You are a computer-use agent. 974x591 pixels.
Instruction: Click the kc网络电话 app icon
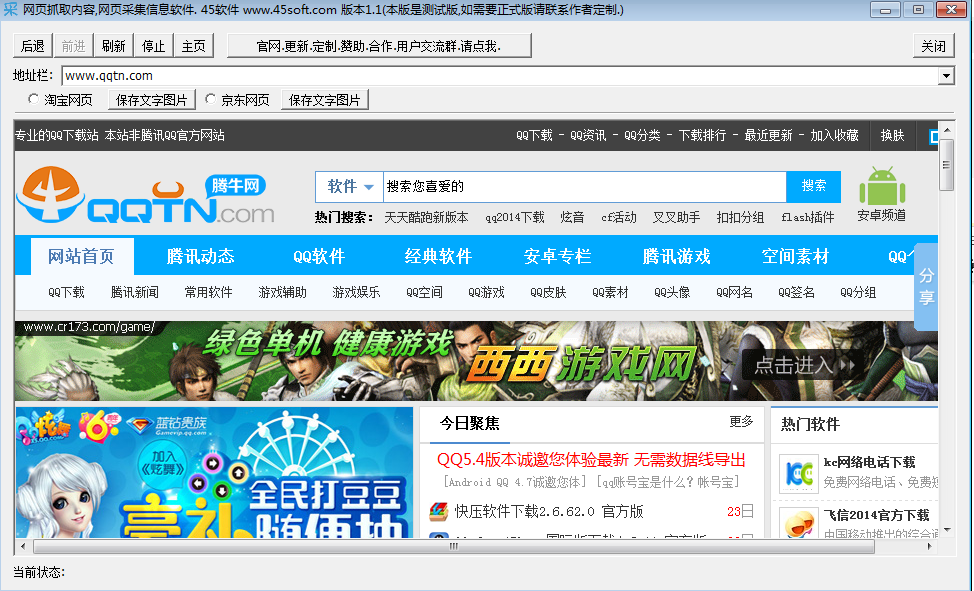click(x=798, y=474)
